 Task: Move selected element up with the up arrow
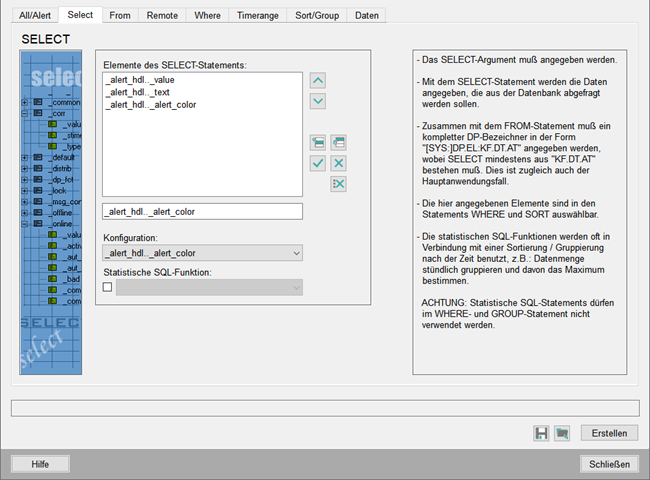coord(318,80)
